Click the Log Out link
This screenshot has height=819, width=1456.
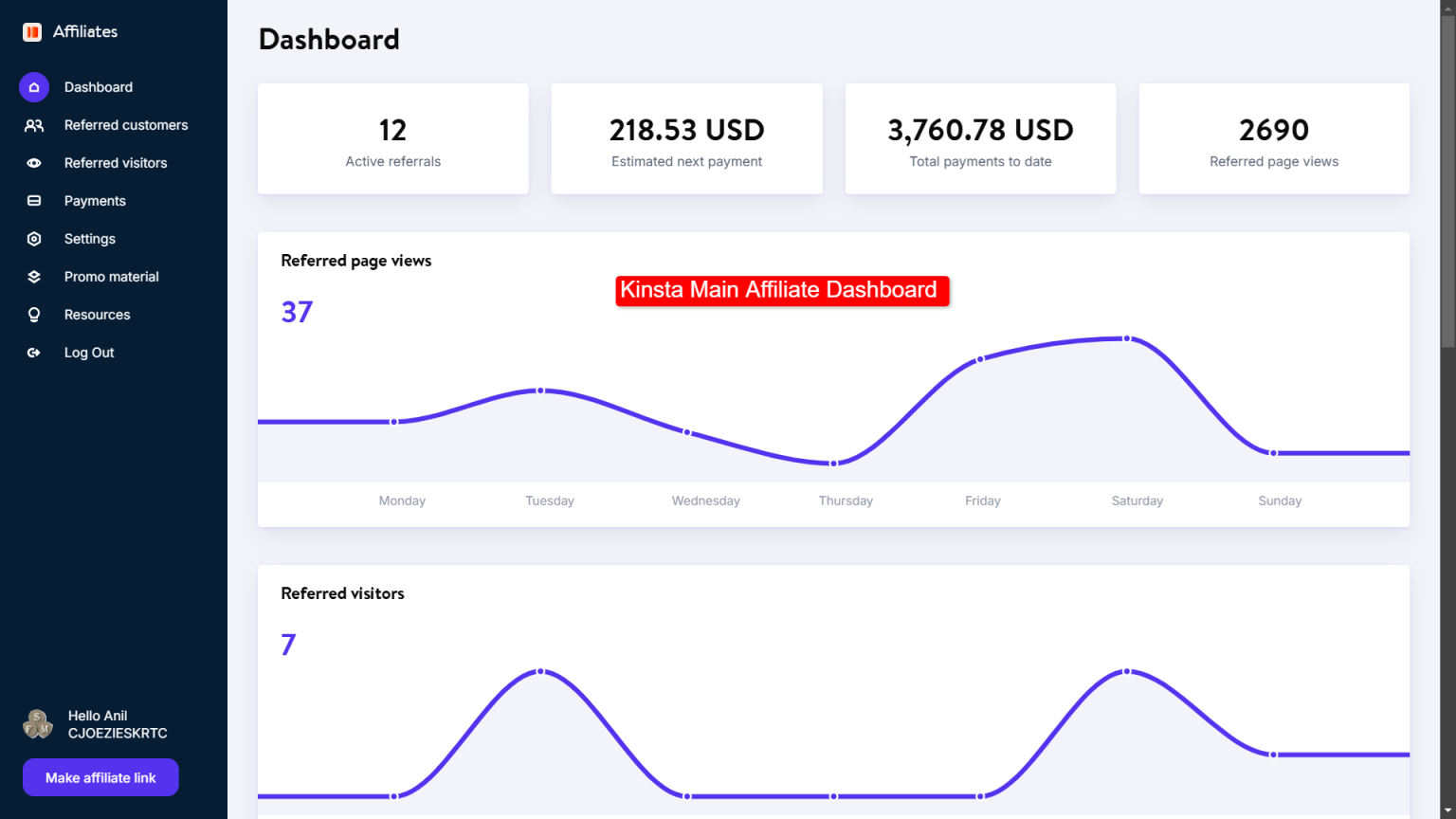point(88,352)
